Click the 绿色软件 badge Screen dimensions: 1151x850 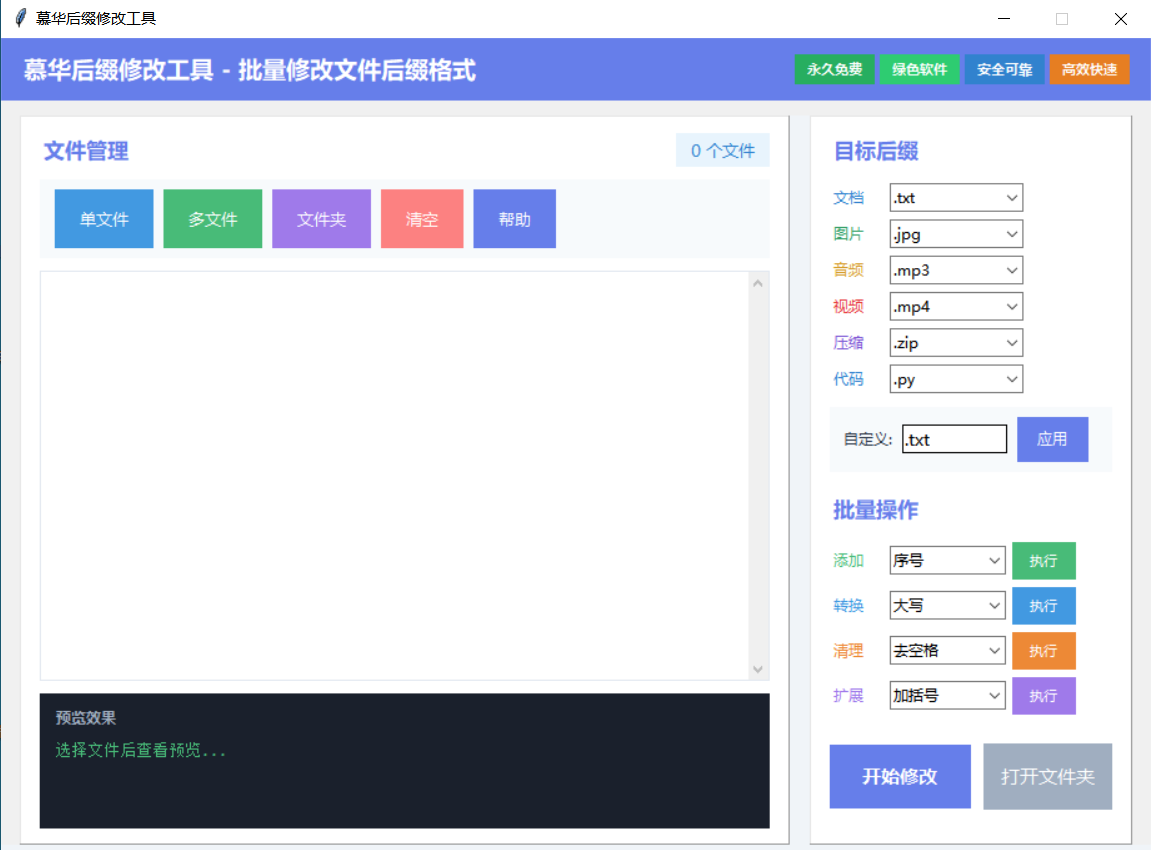920,70
